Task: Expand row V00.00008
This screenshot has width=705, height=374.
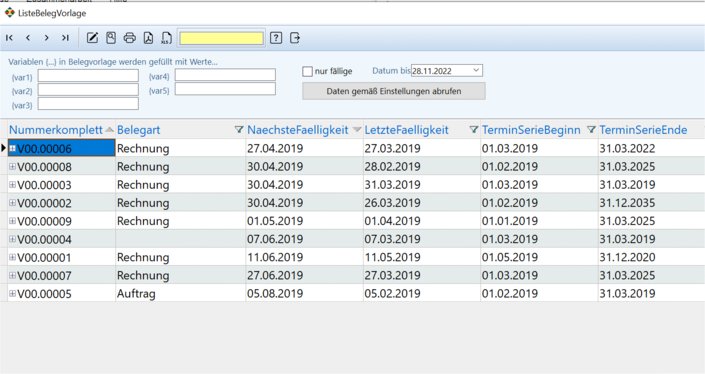Action: coord(13,166)
